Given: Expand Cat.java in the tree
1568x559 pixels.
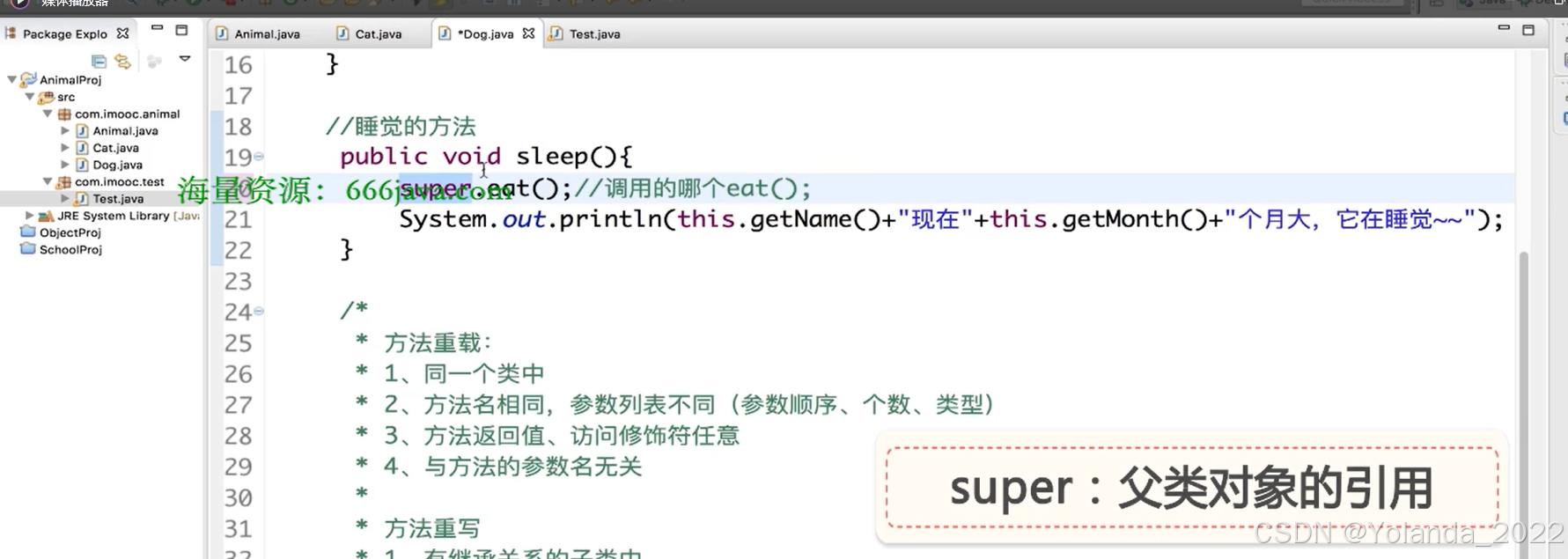Looking at the screenshot, I should coord(65,148).
